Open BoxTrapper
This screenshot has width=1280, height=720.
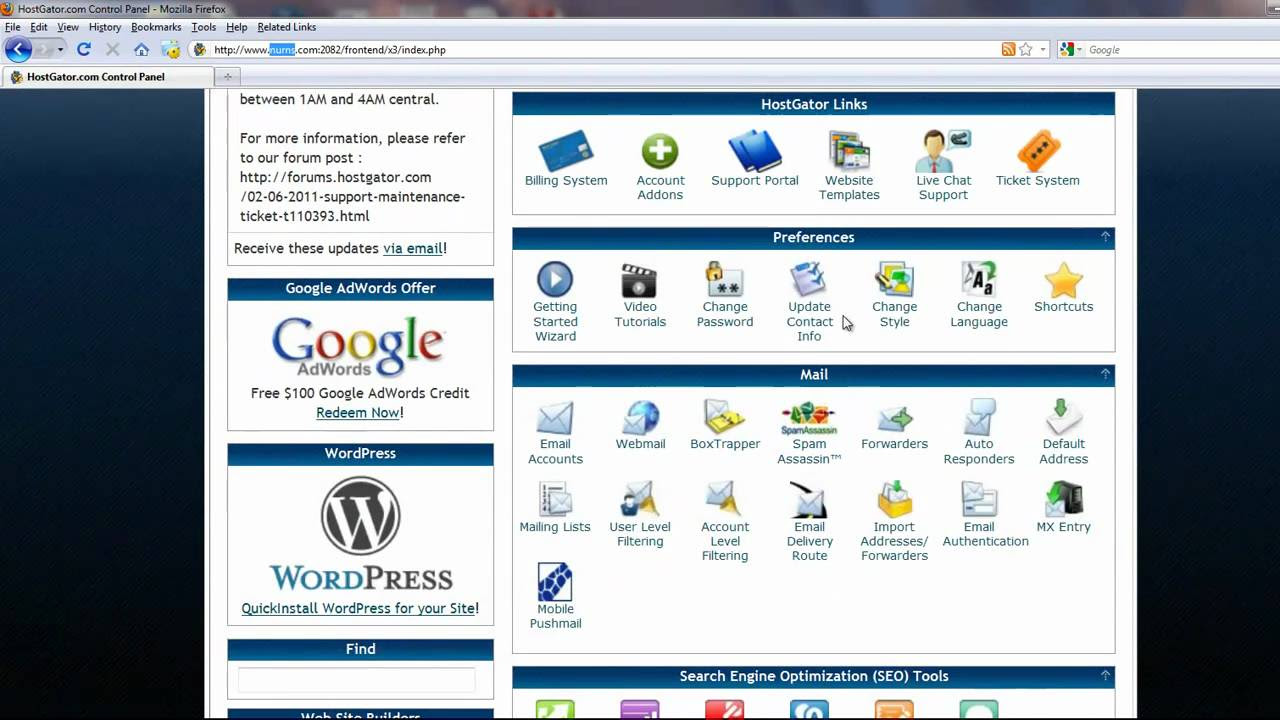pyautogui.click(x=725, y=425)
